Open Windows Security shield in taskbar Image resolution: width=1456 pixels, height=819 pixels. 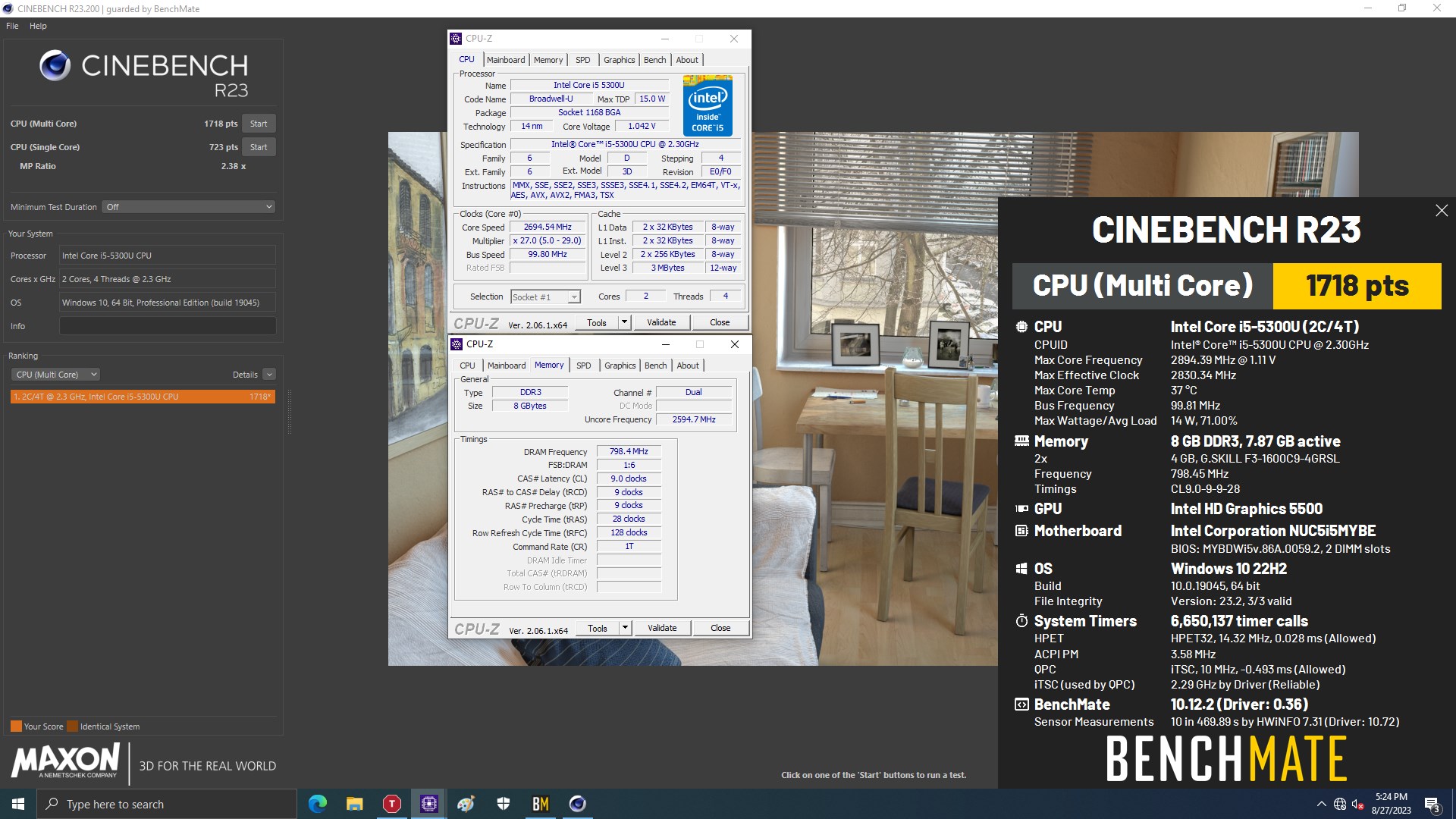click(x=504, y=804)
